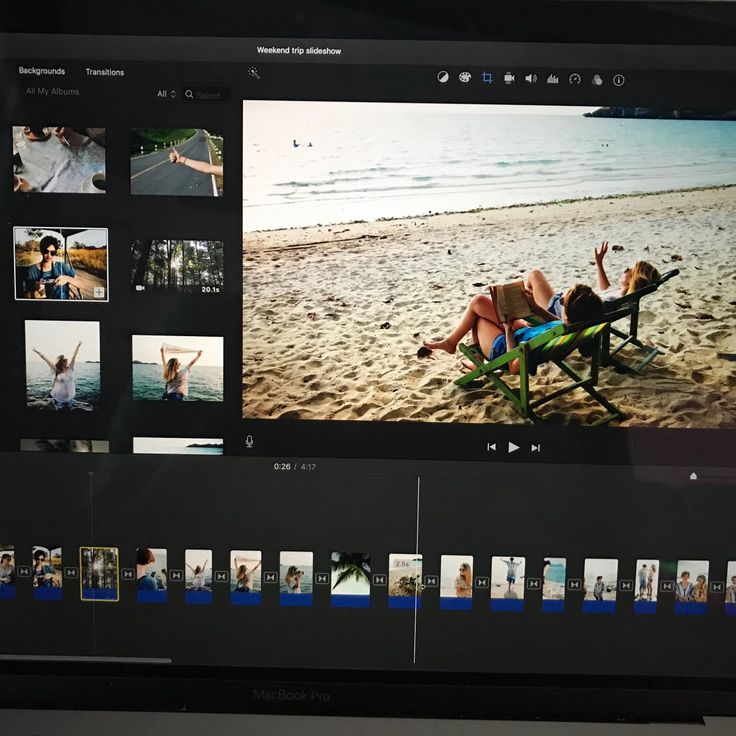This screenshot has width=736, height=736.
Task: Click the timeline horizontal scrollbar
Action: (85, 659)
